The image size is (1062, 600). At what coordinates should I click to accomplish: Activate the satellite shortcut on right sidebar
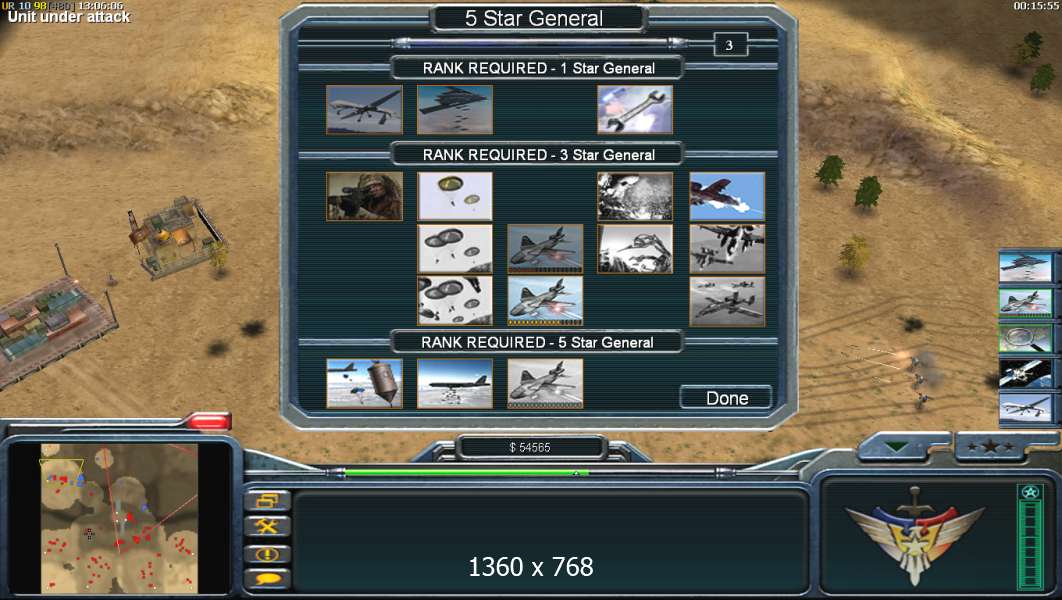click(1025, 372)
